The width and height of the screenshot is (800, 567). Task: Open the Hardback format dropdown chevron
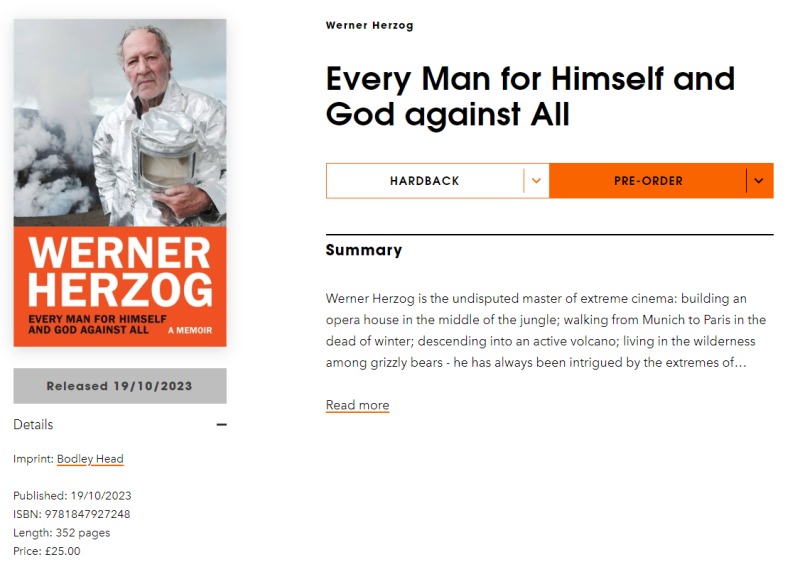tap(536, 181)
